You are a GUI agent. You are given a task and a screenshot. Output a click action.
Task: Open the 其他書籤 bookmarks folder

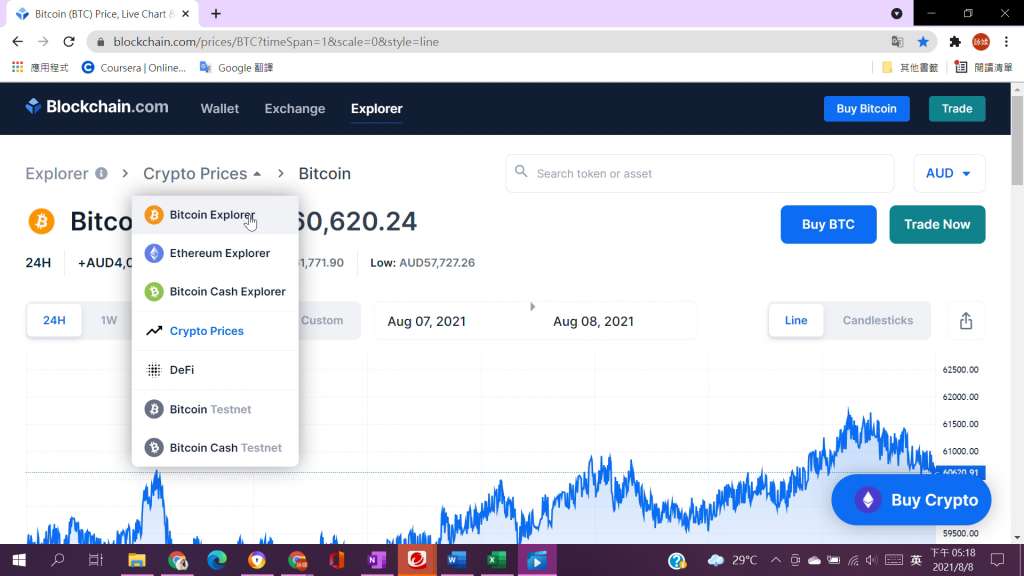pyautogui.click(x=910, y=68)
